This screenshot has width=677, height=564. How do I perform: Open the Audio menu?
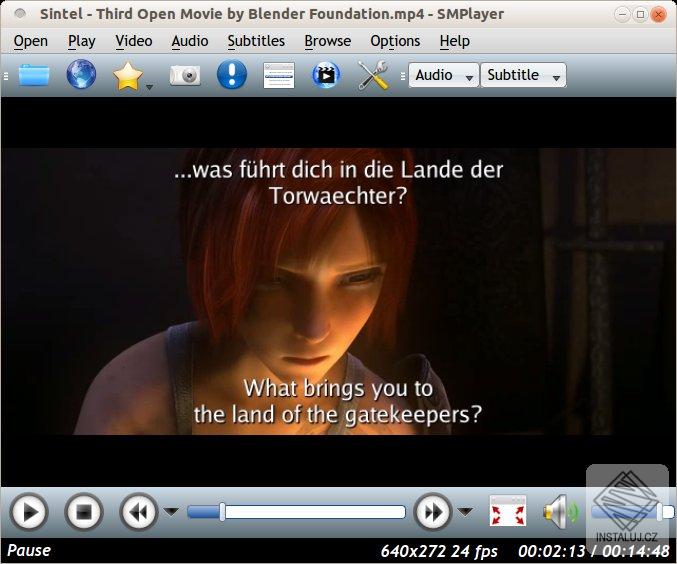pos(190,41)
